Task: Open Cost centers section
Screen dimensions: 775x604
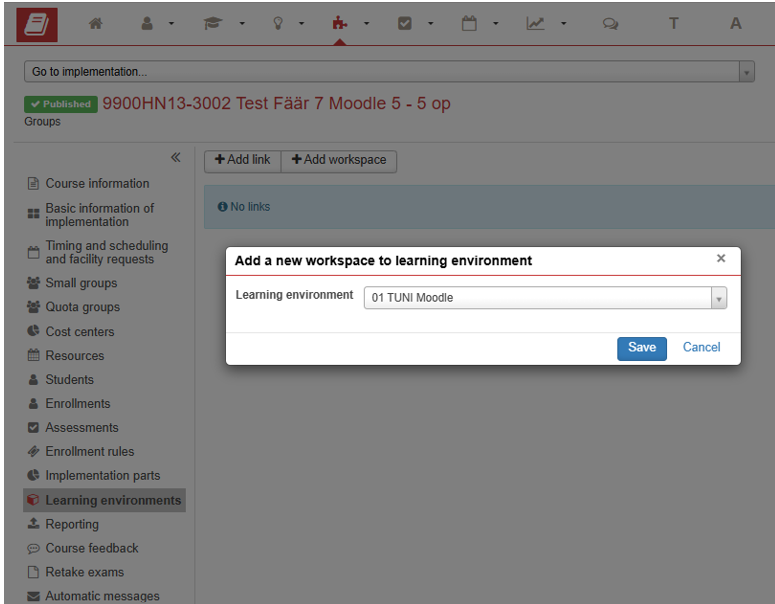Action: [x=80, y=332]
